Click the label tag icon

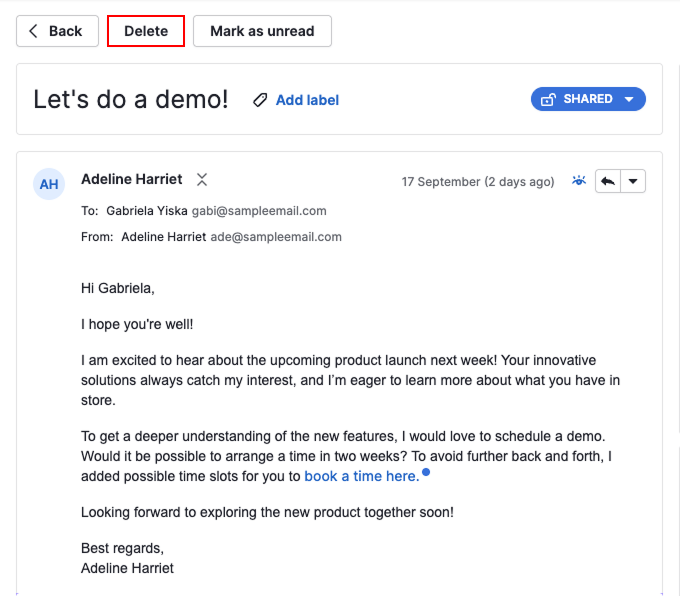[x=260, y=100]
